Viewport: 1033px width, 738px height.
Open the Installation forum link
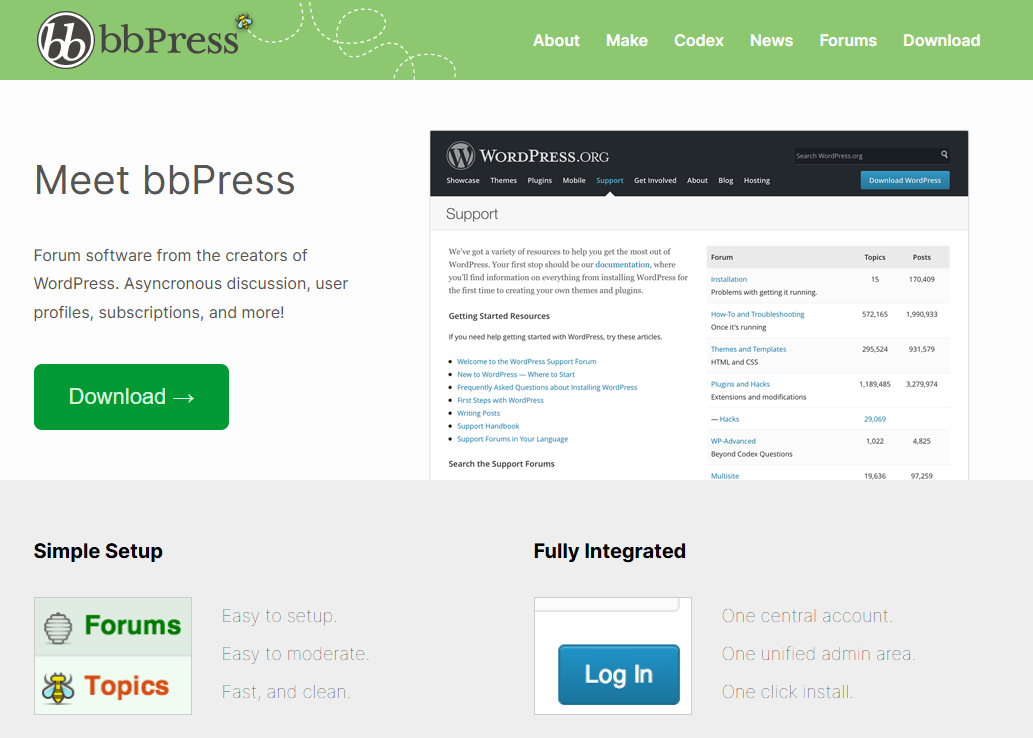click(729, 279)
